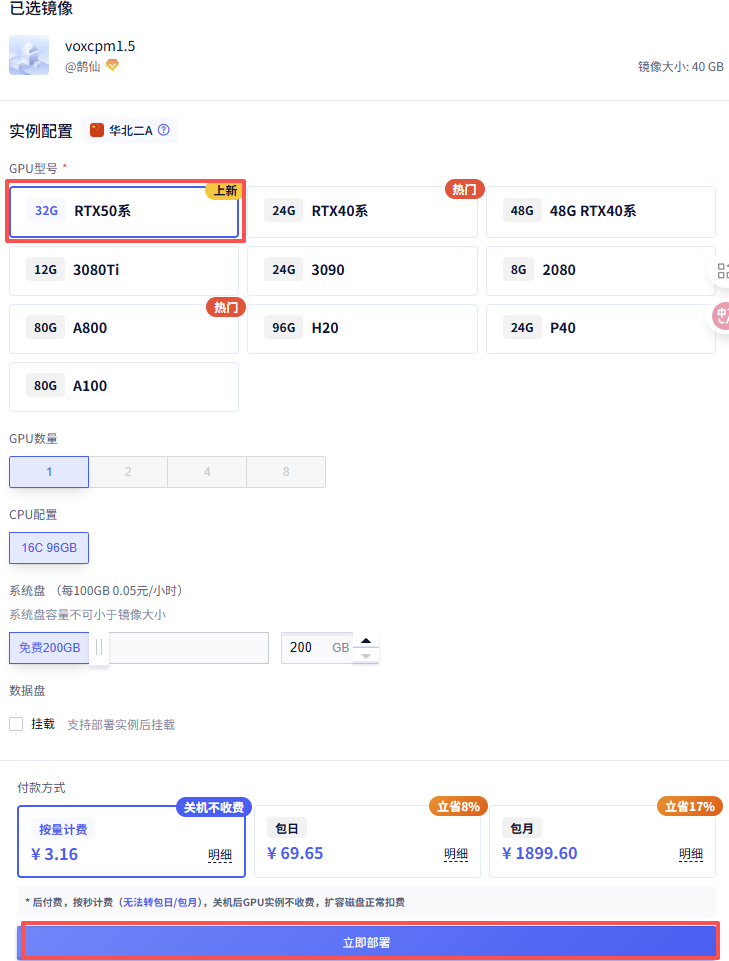Open the QR code floating icon
Viewport: 729px width, 961px height.
[x=723, y=270]
